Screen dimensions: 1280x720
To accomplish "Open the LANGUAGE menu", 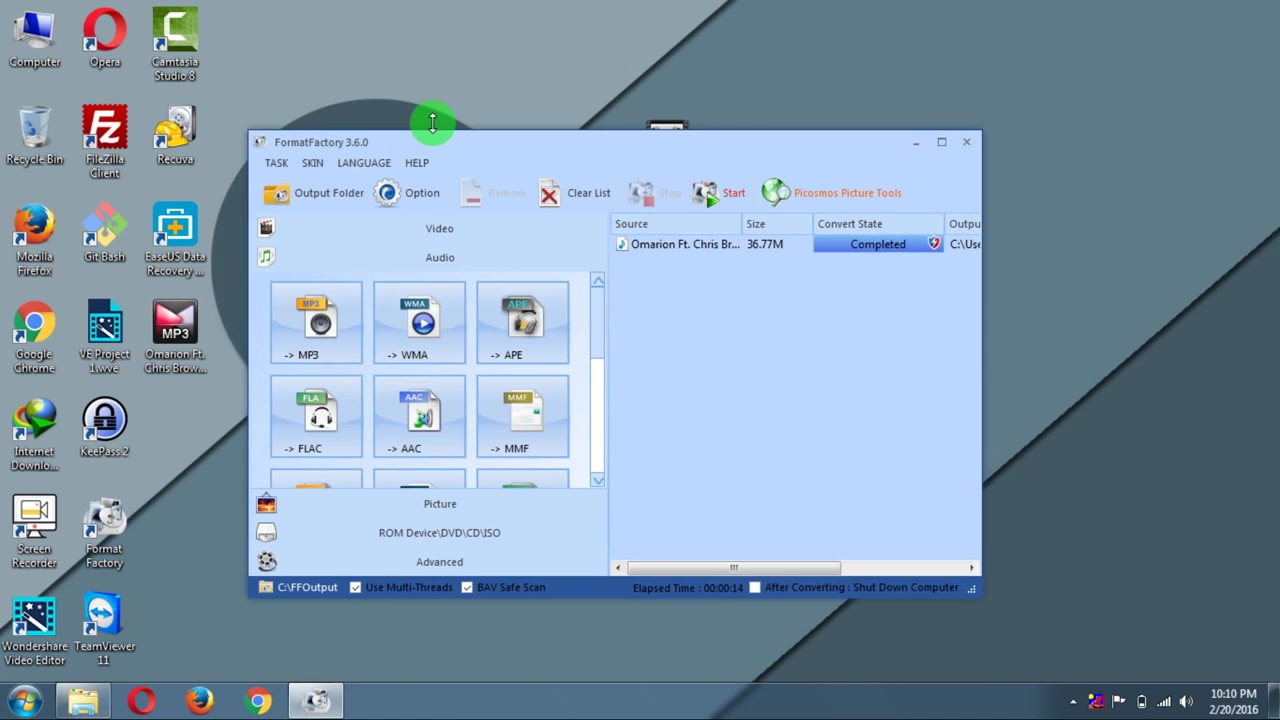I will click(x=363, y=163).
